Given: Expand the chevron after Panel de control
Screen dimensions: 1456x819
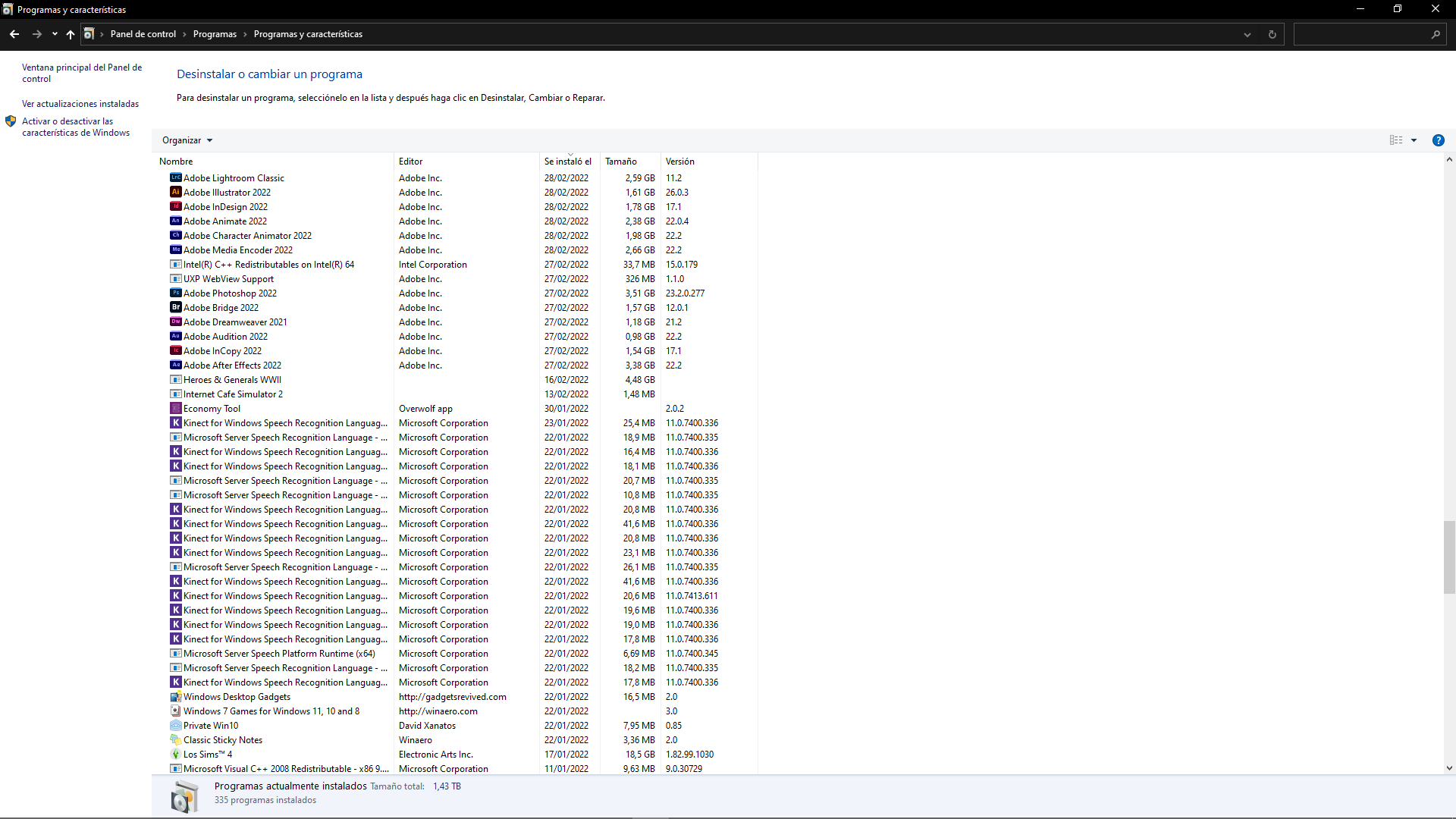Looking at the screenshot, I should point(184,34).
